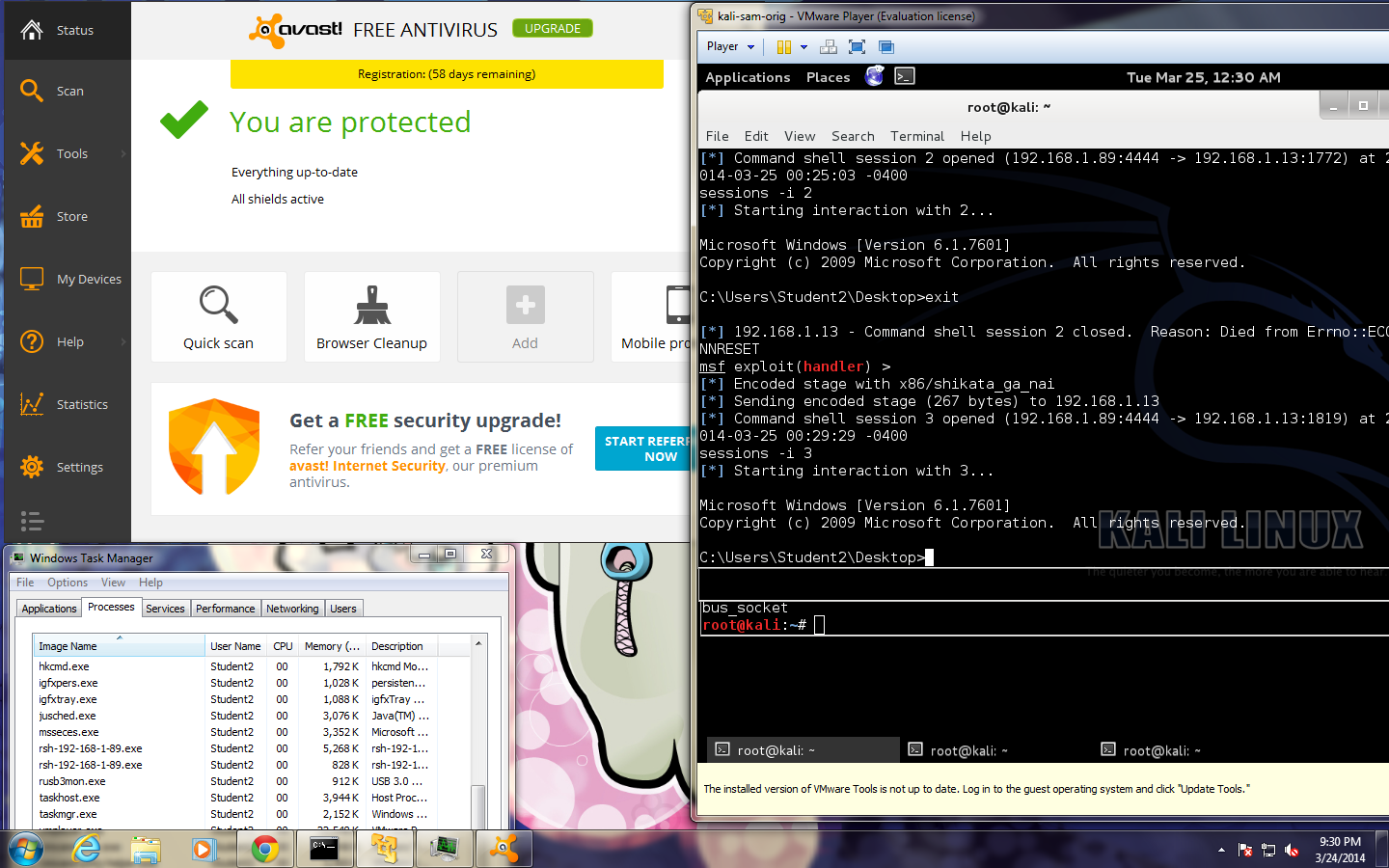Image resolution: width=1389 pixels, height=868 pixels.
Task: Click scroll-up arrow in Task Manager process list
Action: [477, 643]
